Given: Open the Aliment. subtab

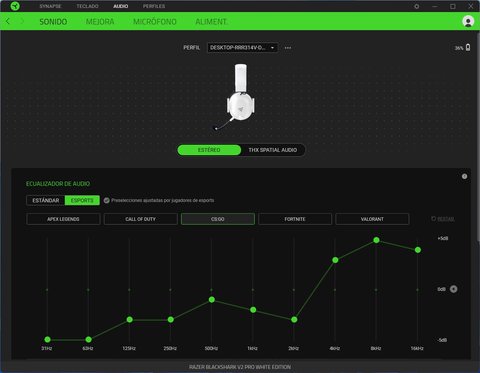Looking at the screenshot, I should point(211,22).
